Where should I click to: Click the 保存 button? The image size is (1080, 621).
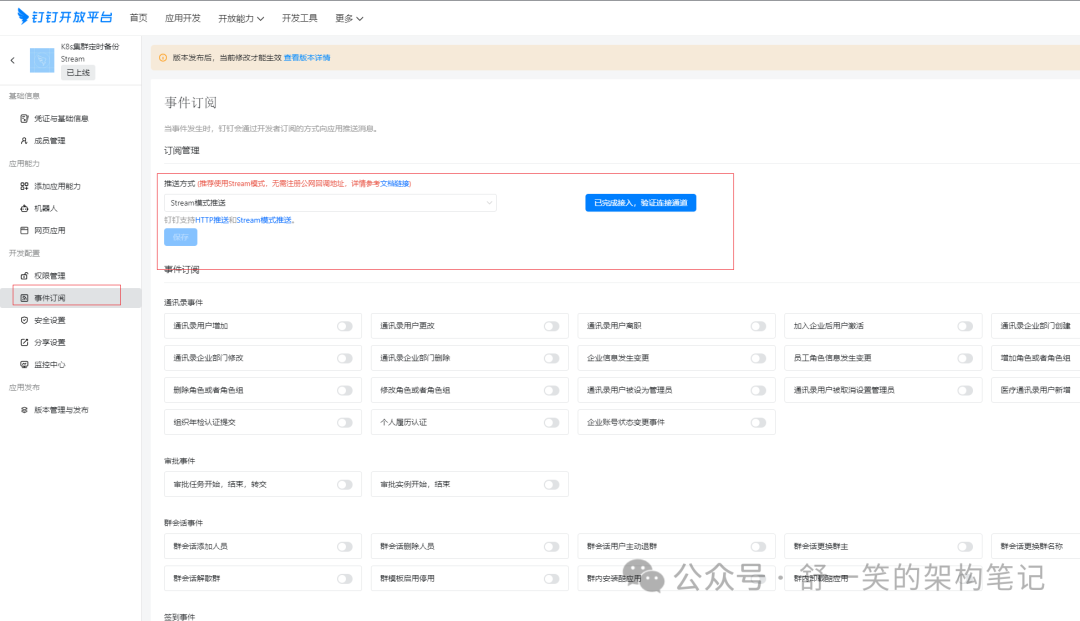pyautogui.click(x=180, y=237)
